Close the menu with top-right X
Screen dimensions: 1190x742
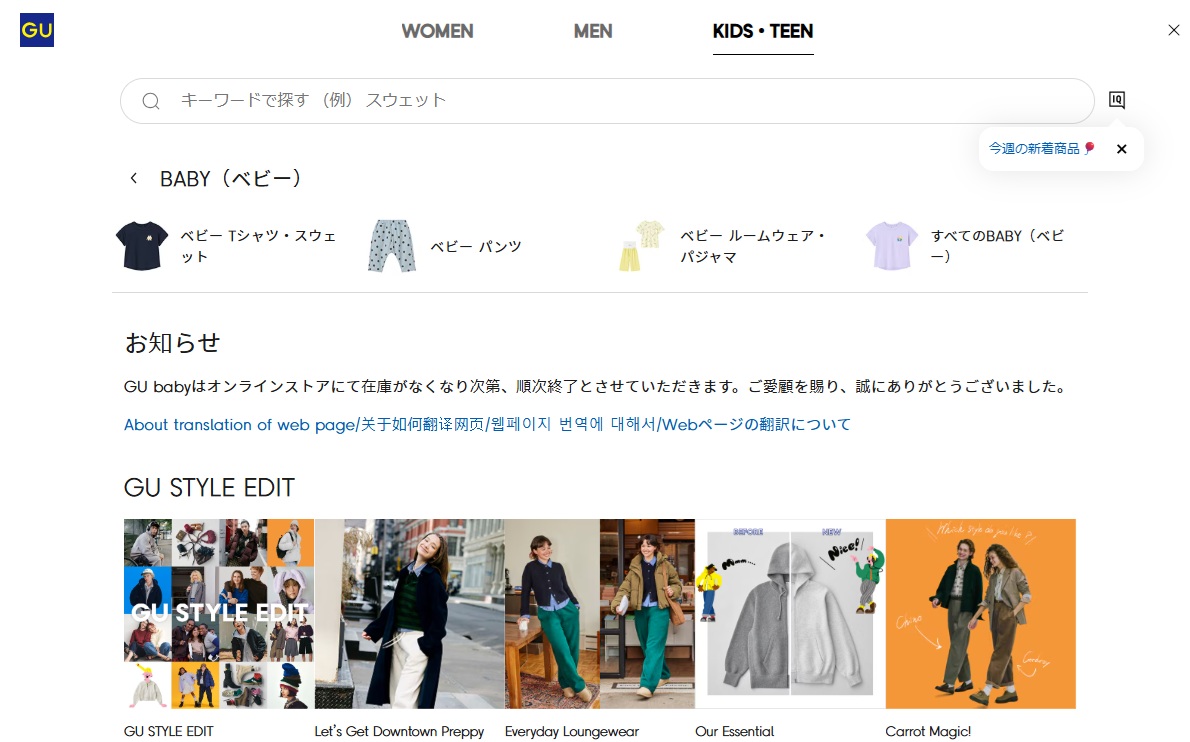pos(1173,30)
